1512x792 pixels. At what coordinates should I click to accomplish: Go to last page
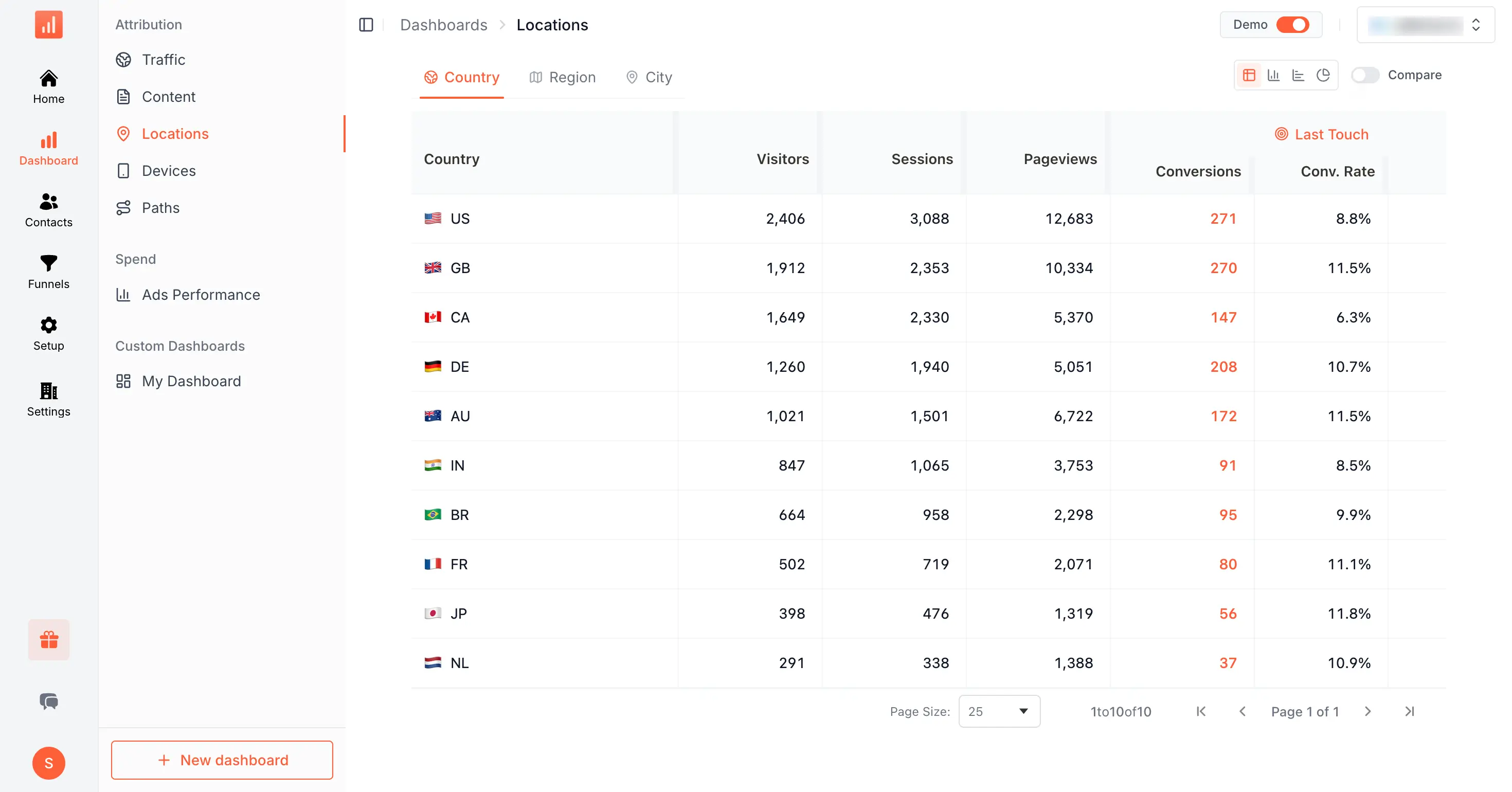pos(1410,712)
